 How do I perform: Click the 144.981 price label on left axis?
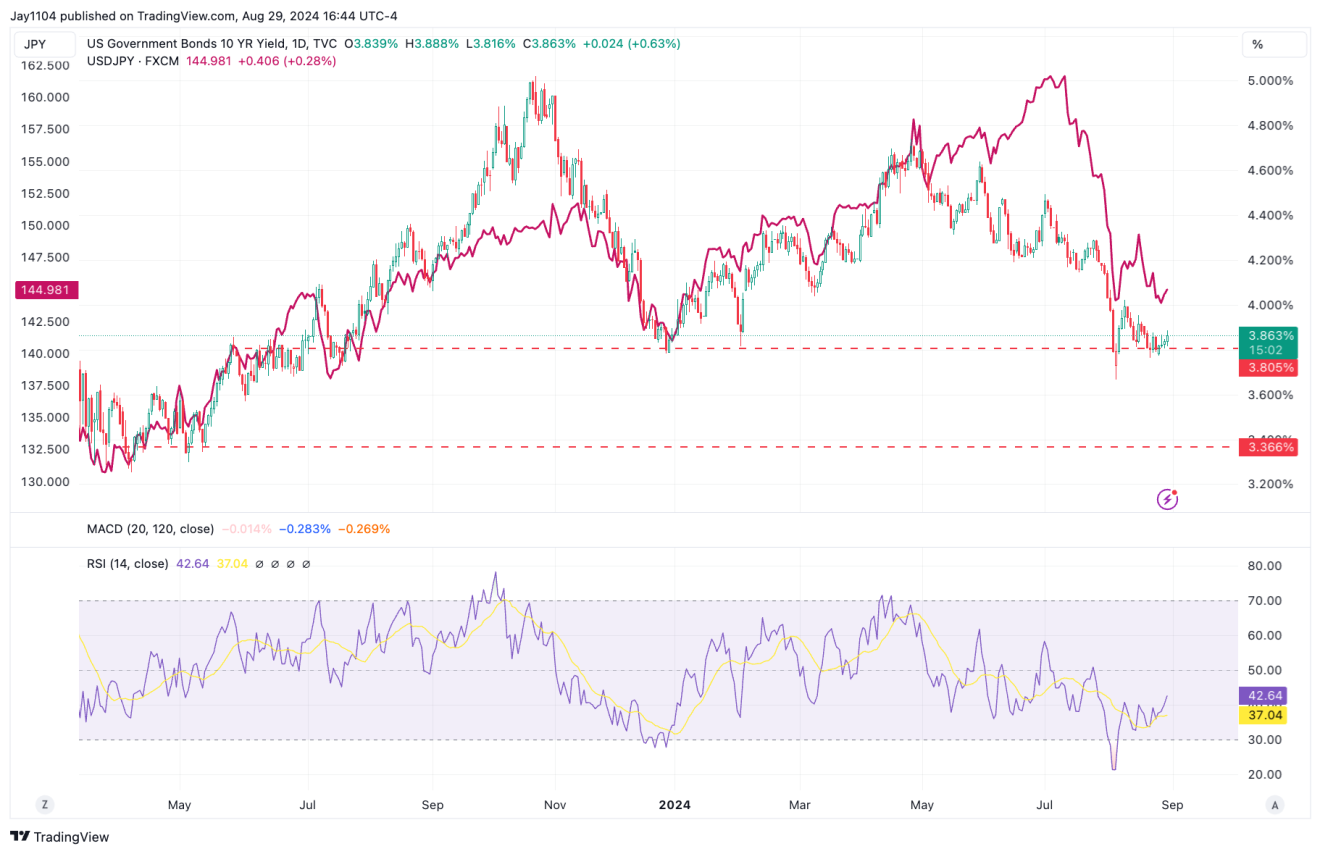pos(44,290)
